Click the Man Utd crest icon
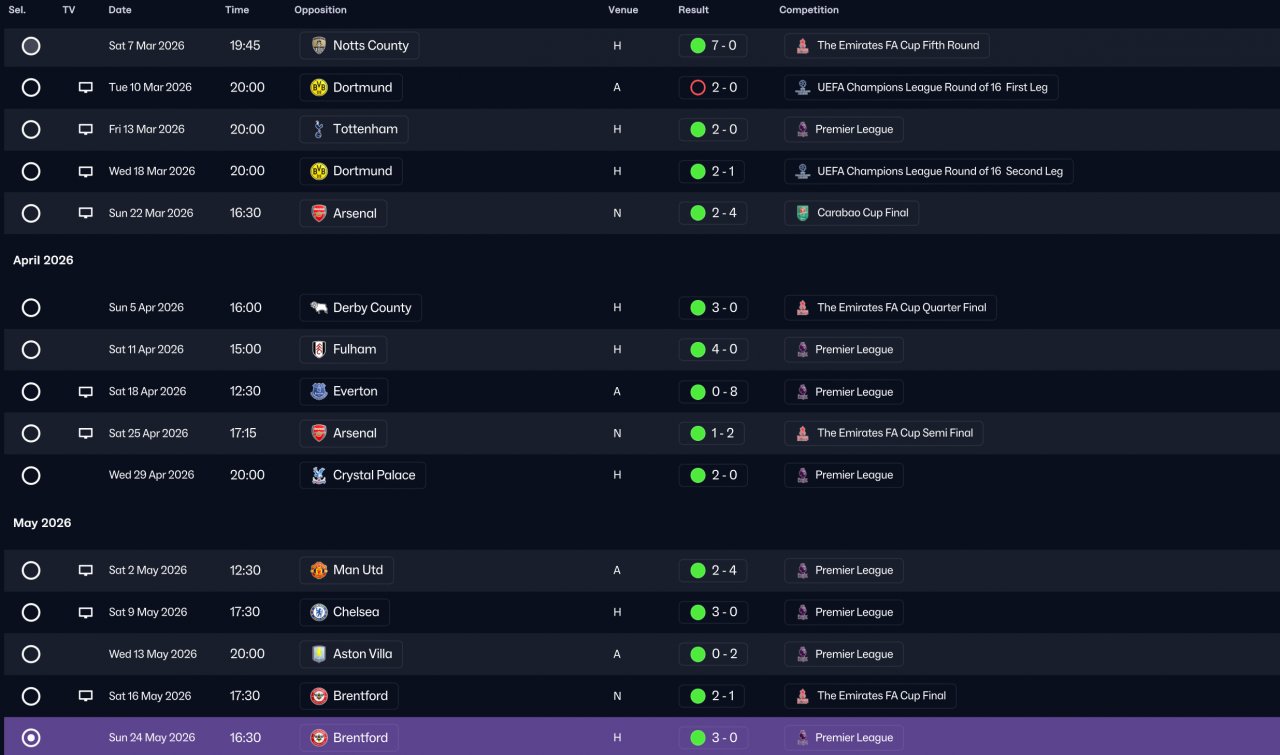Viewport: 1280px width, 755px height. click(319, 570)
